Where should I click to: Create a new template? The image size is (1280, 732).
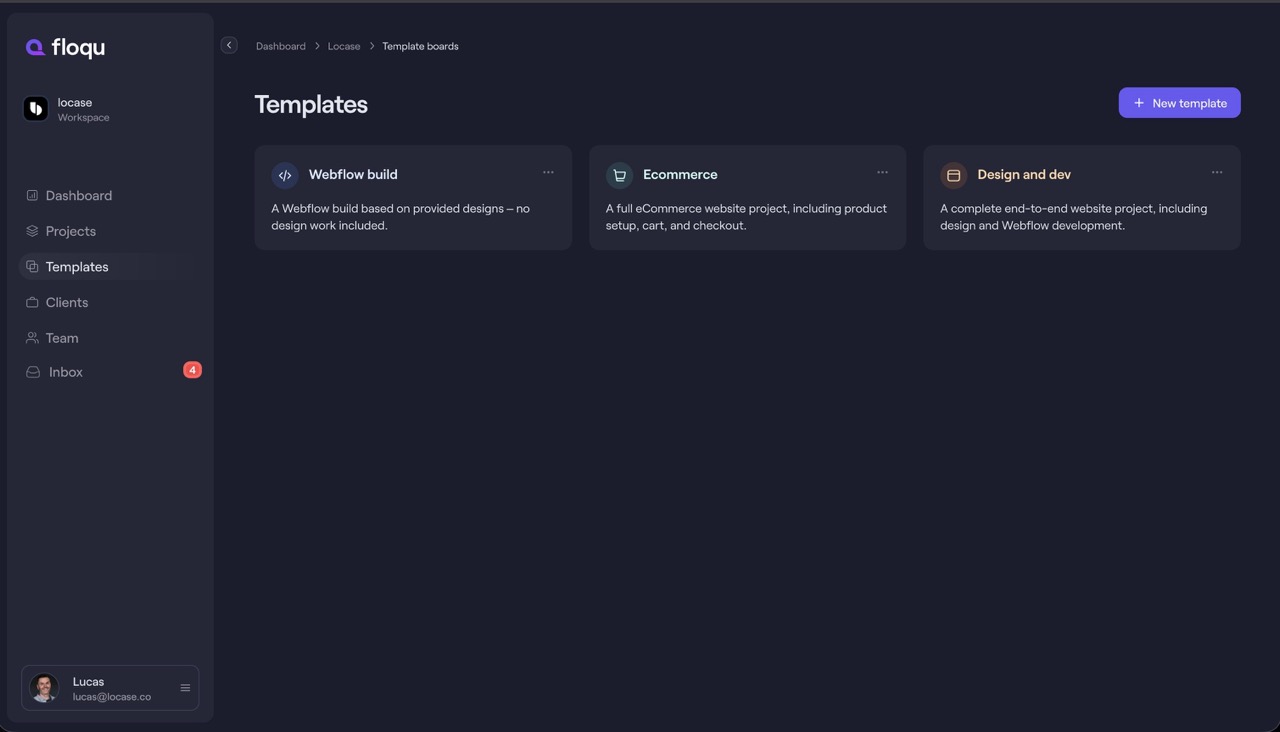click(x=1179, y=103)
